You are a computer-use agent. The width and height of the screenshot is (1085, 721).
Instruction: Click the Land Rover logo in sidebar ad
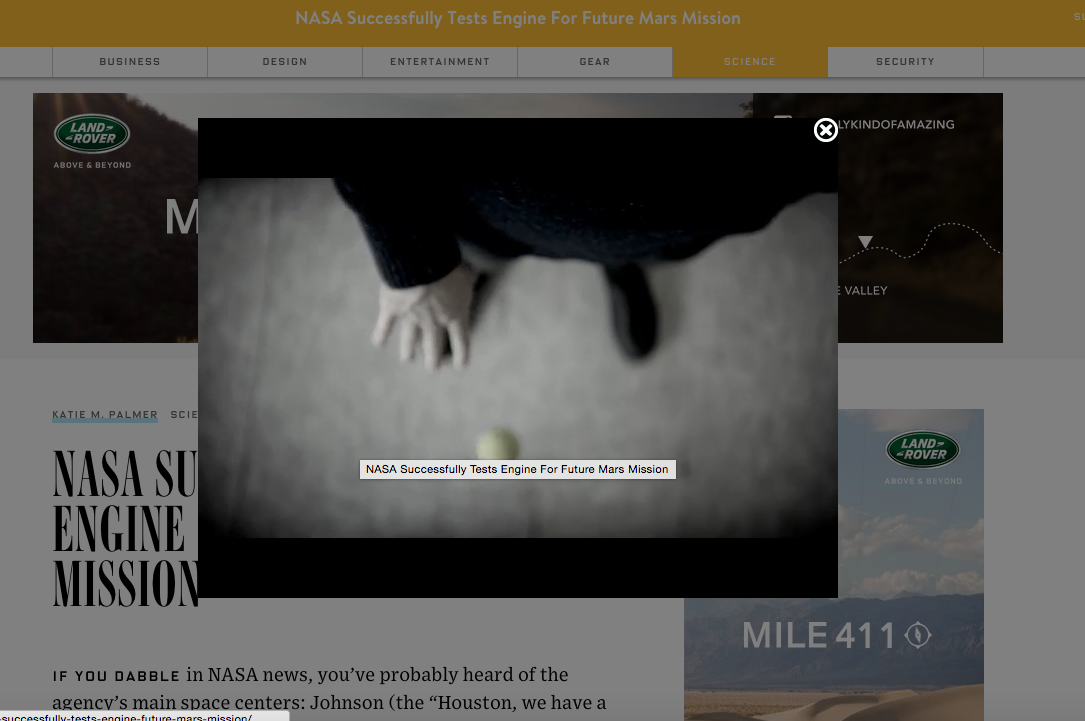tap(922, 449)
